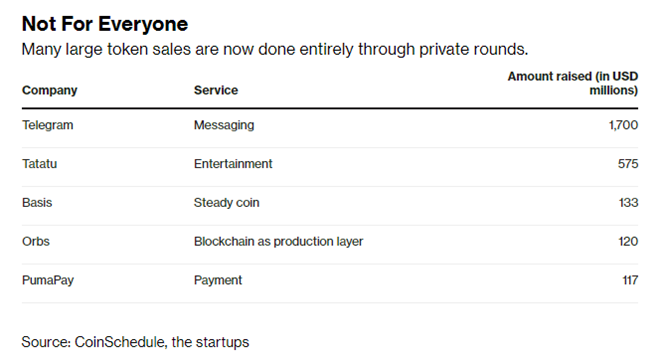Select 'Blockchain as production layer' cell

click(x=278, y=241)
